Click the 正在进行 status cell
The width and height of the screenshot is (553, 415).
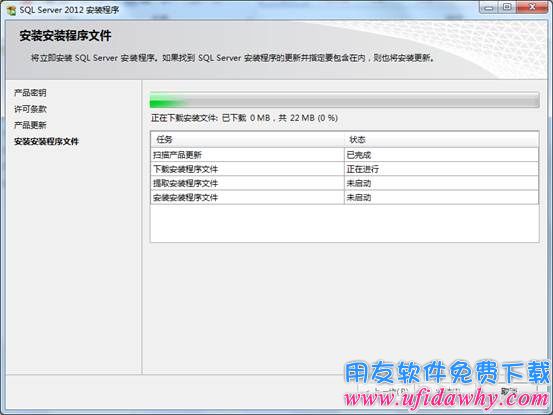tap(441, 169)
